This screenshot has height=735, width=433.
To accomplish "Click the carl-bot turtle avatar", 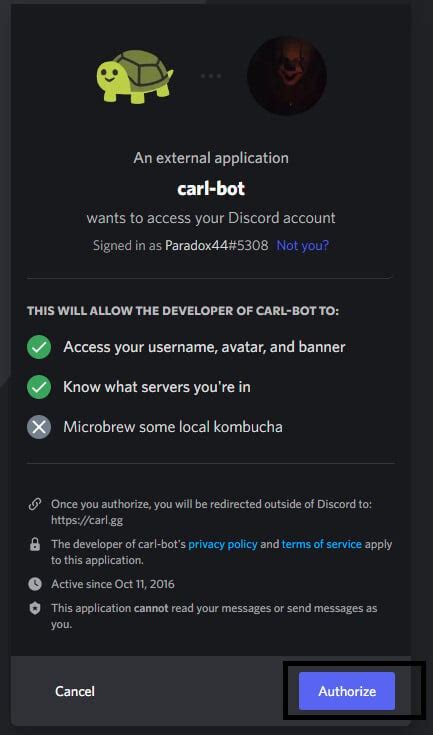I will coord(134,76).
